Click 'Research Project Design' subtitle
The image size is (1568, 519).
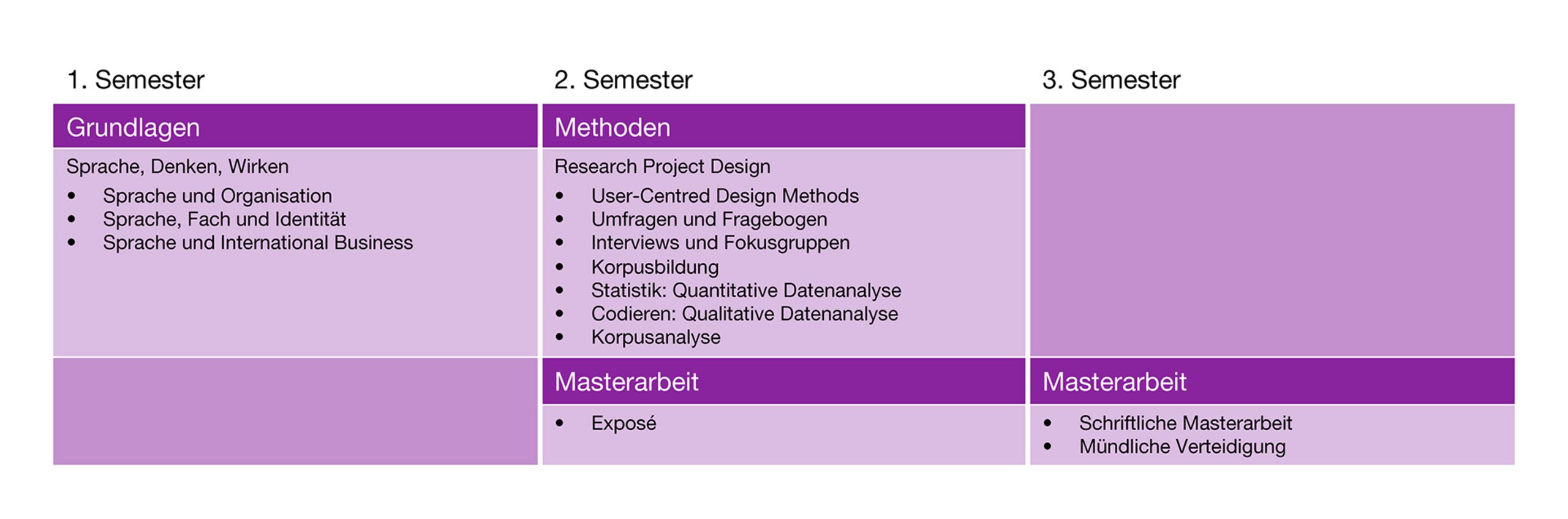pos(662,167)
